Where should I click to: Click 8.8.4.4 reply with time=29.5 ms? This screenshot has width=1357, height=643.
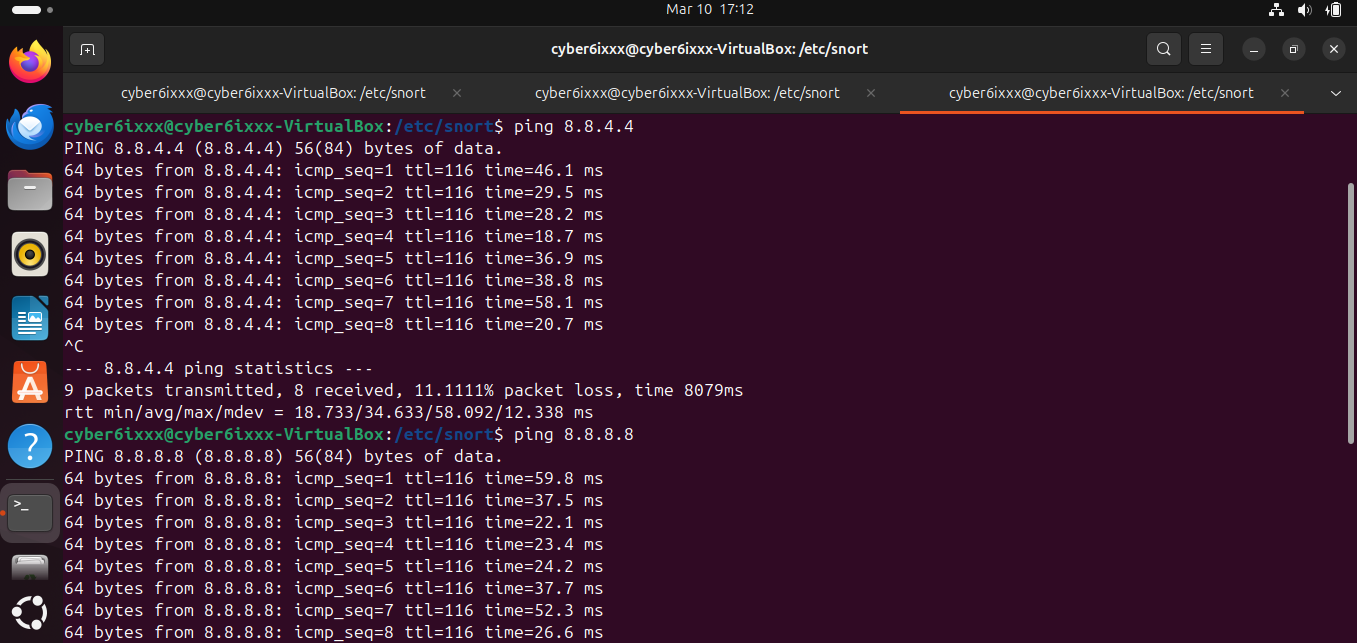pos(333,193)
